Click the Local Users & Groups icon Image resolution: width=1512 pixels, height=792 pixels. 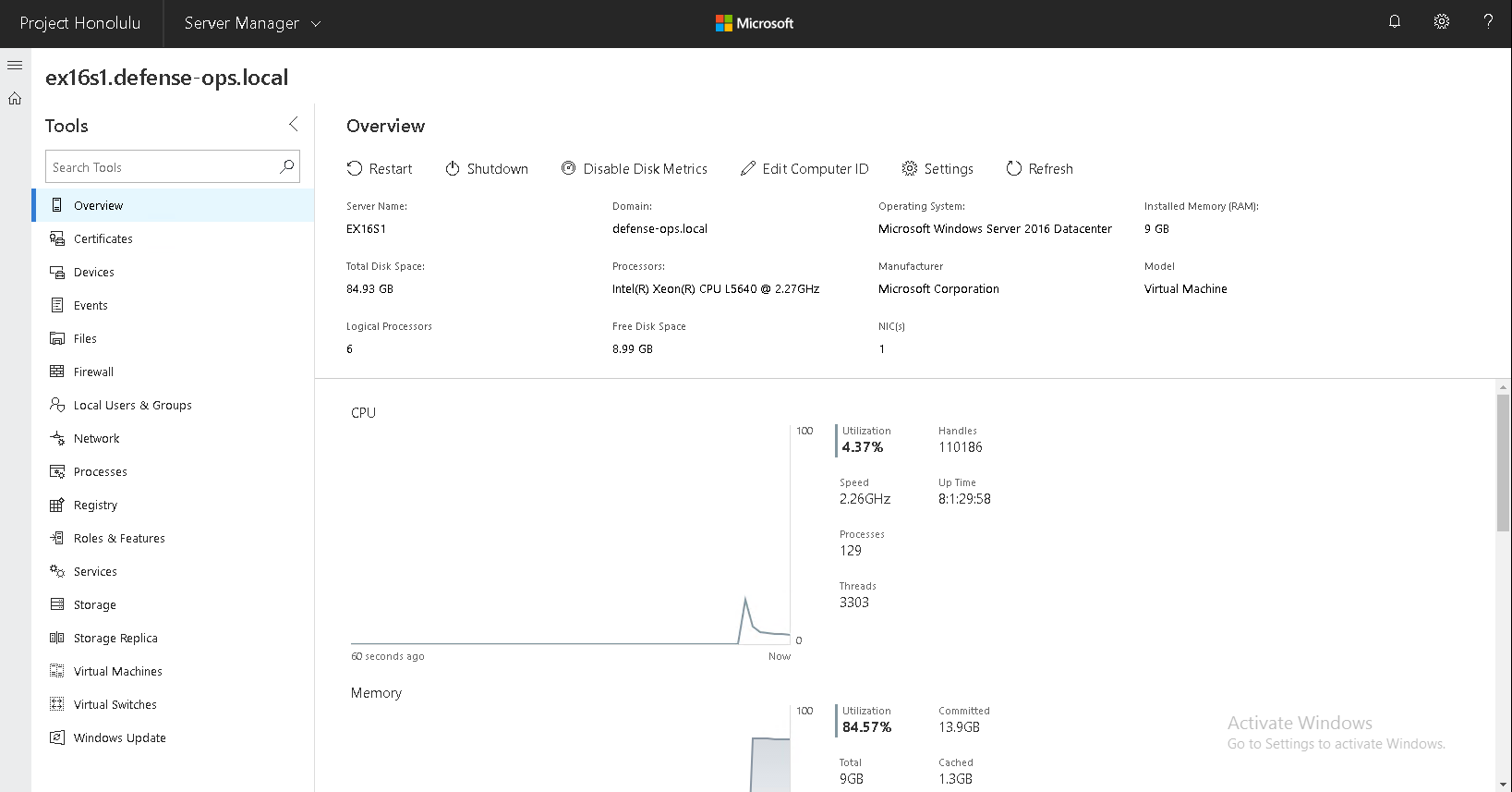coord(57,405)
